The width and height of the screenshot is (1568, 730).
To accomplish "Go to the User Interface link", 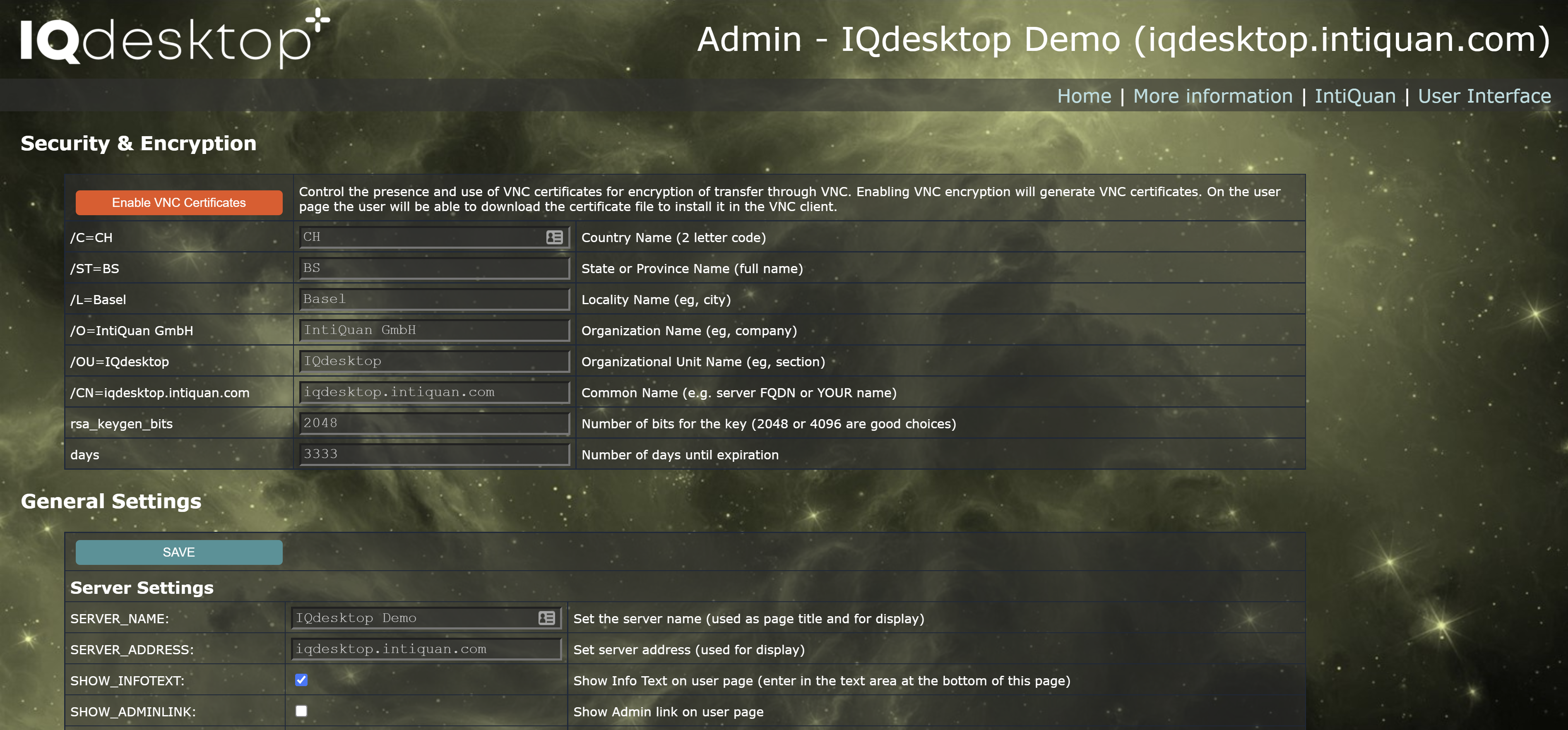I will 1484,96.
